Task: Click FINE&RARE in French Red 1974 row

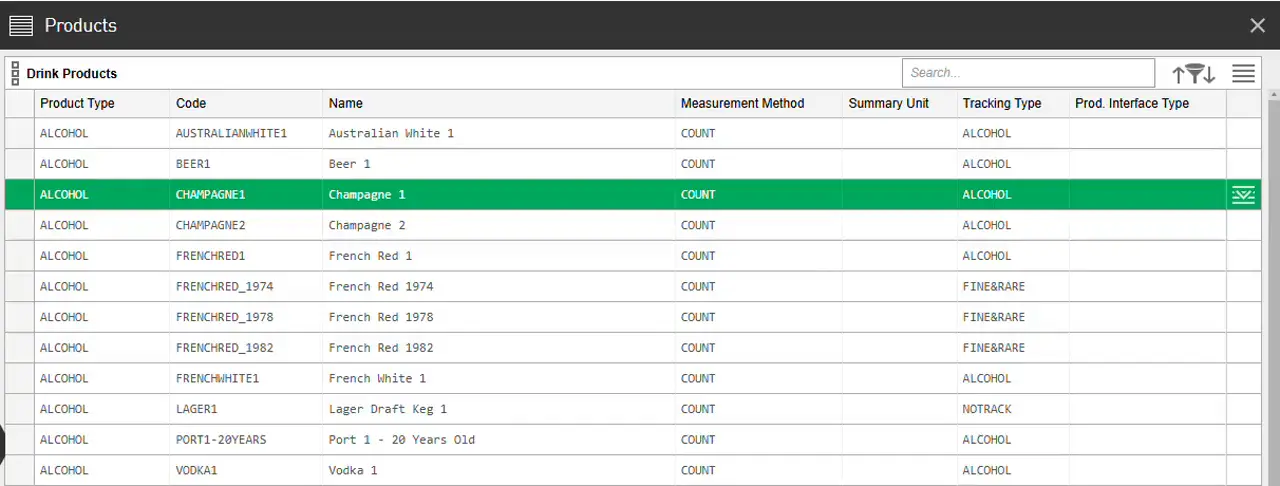Action: [x=1013, y=287]
